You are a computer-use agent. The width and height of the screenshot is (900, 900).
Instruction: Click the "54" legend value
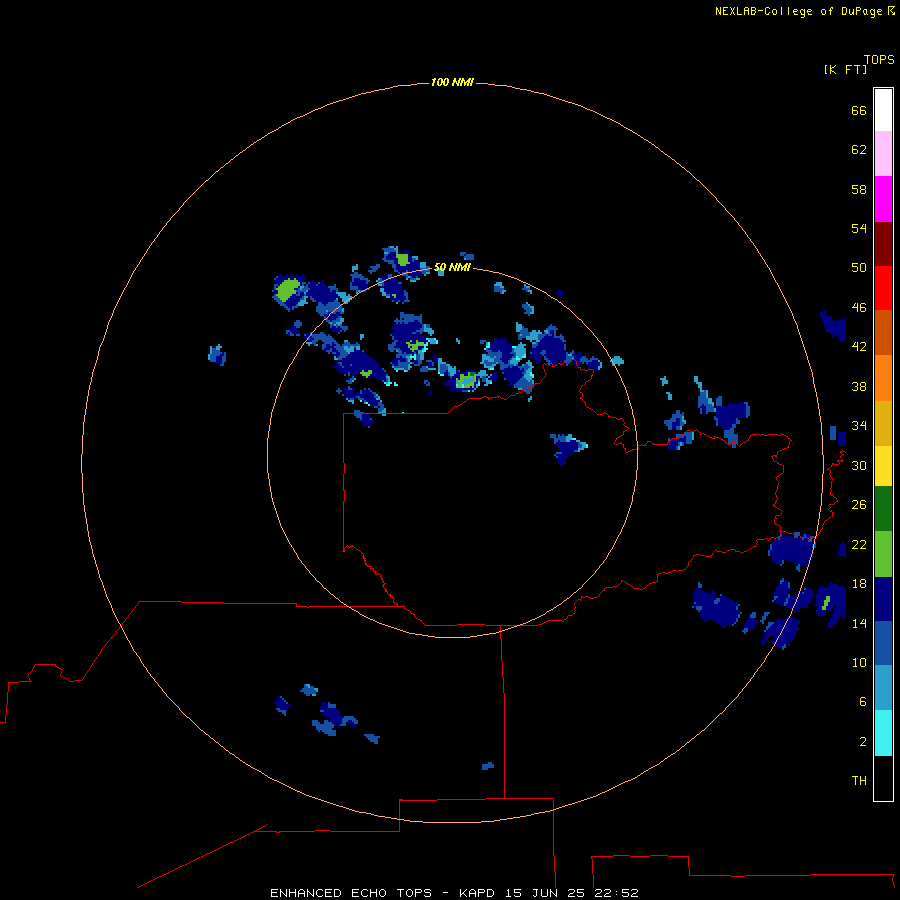859,228
